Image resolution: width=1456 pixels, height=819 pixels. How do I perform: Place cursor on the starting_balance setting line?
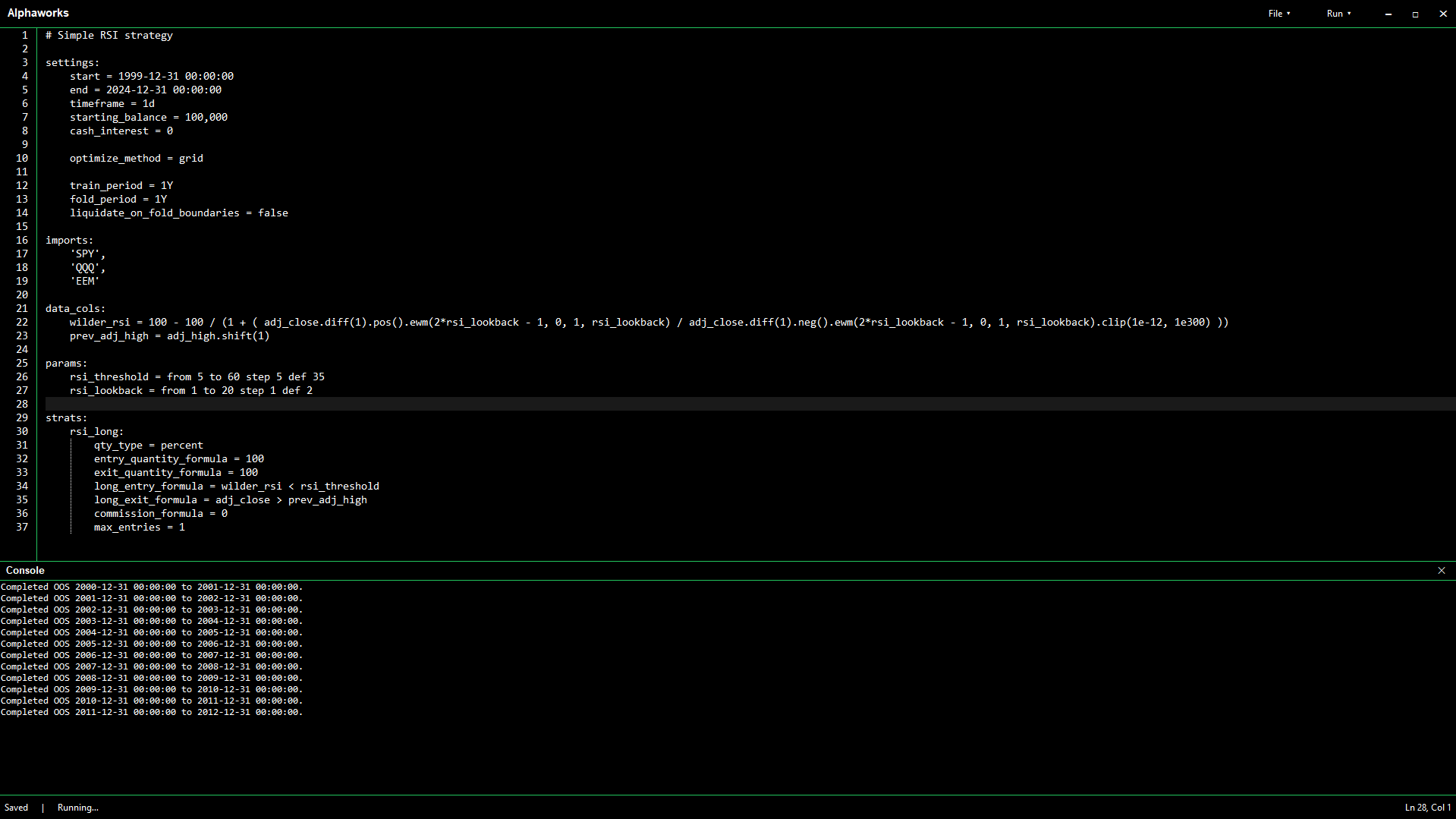click(148, 117)
